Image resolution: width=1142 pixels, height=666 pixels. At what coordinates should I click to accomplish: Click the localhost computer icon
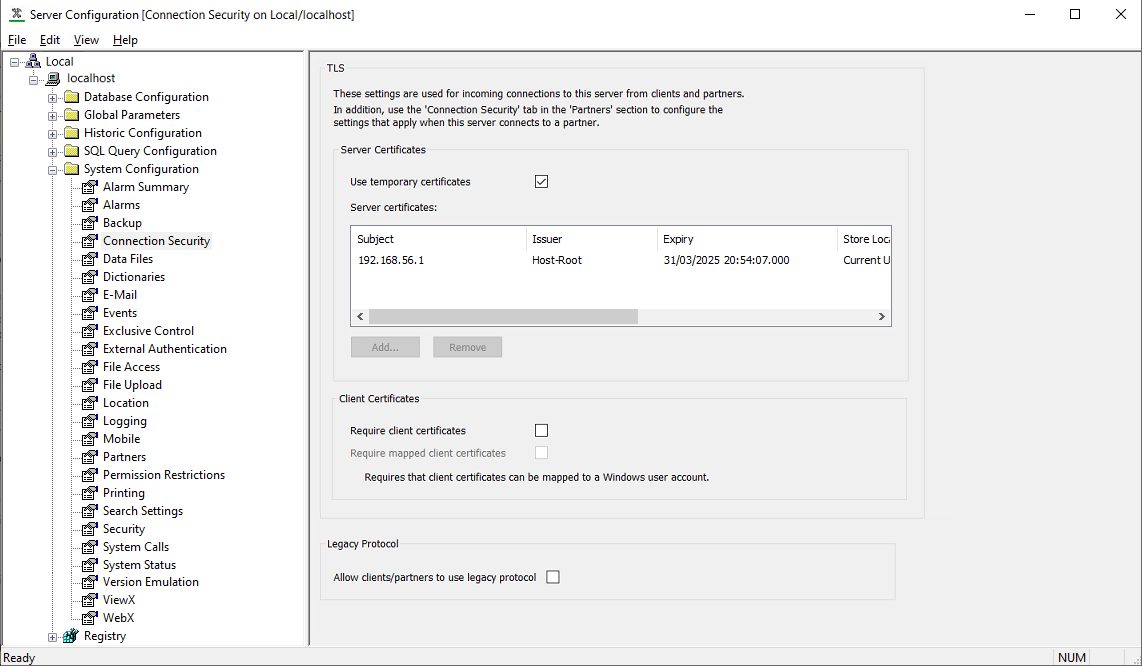54,78
